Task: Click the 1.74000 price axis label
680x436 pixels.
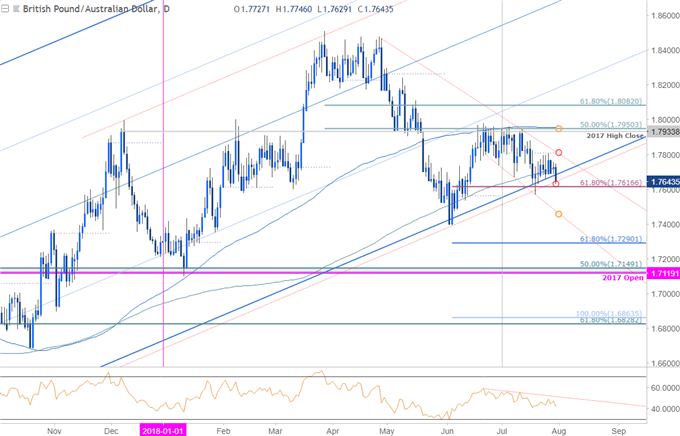Action: tap(664, 224)
